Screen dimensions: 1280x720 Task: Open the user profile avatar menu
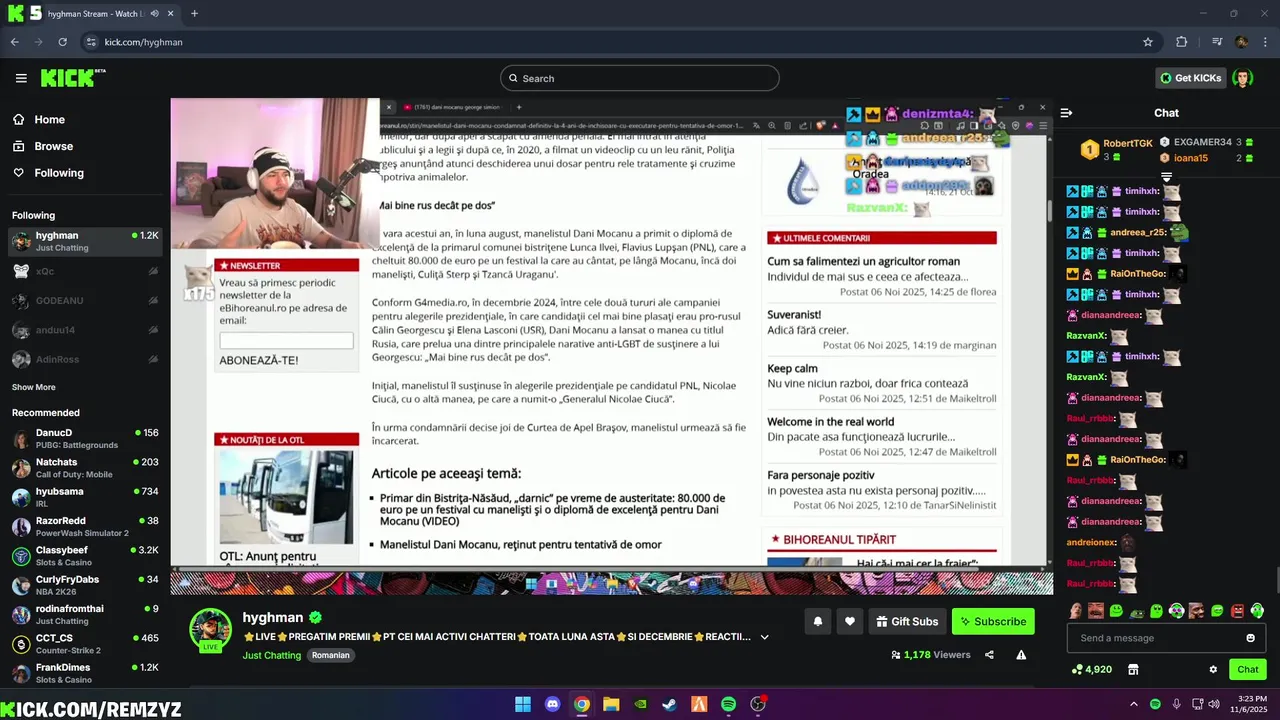click(1242, 78)
